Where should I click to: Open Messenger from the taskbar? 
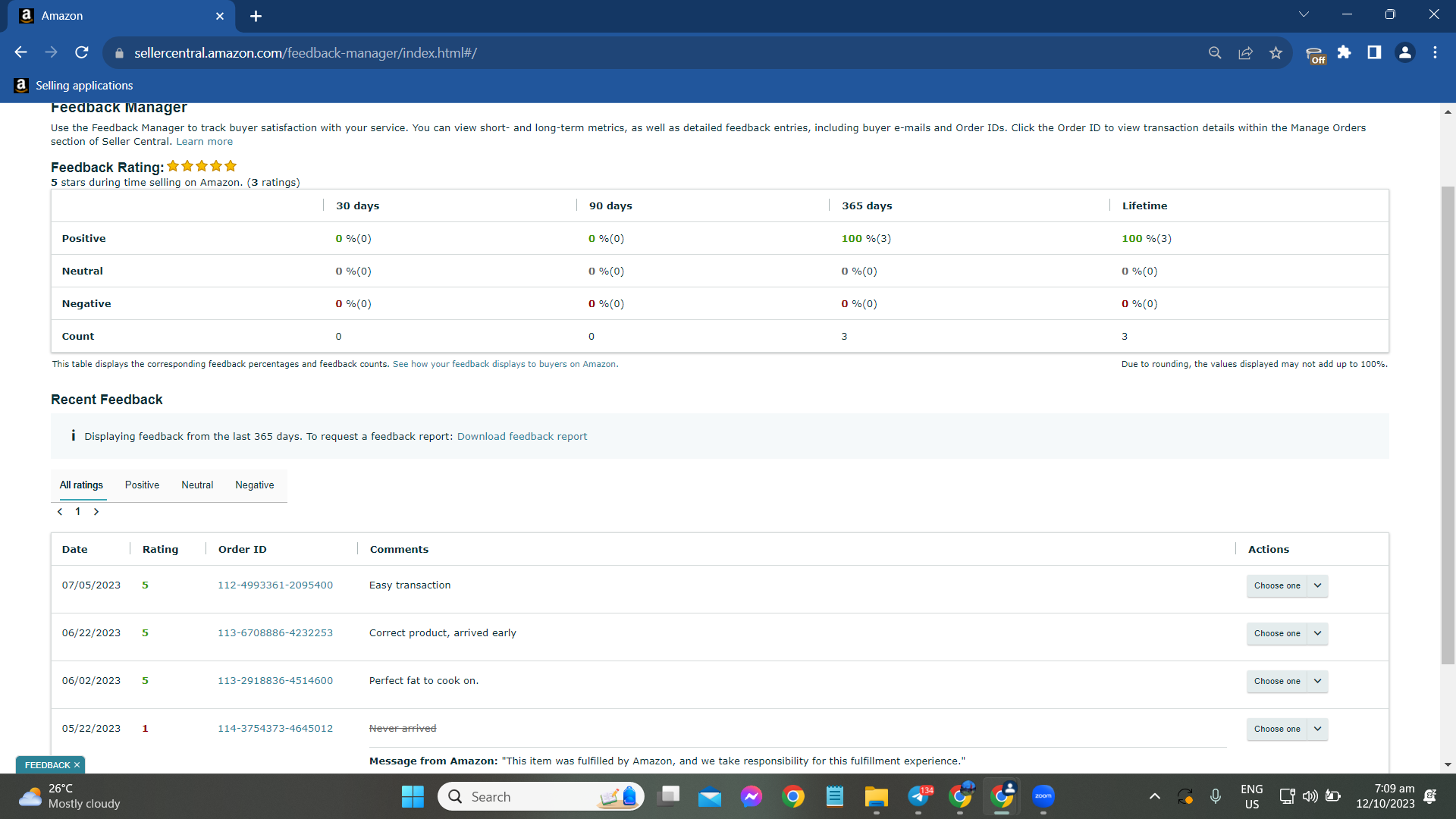point(752,797)
